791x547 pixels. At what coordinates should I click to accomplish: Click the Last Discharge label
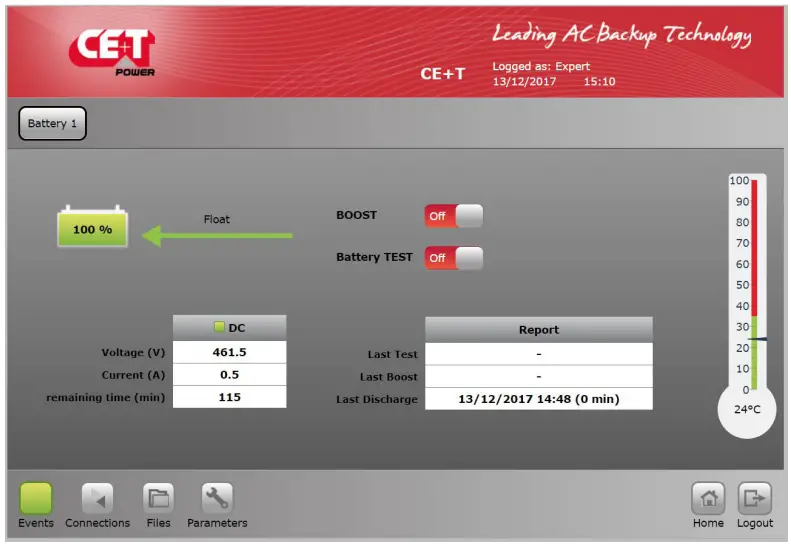pos(377,400)
